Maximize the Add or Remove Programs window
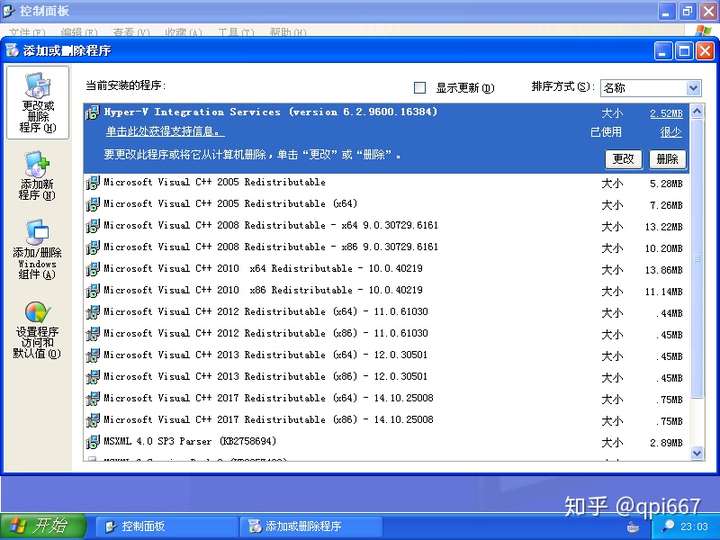720x540 pixels. tap(684, 51)
